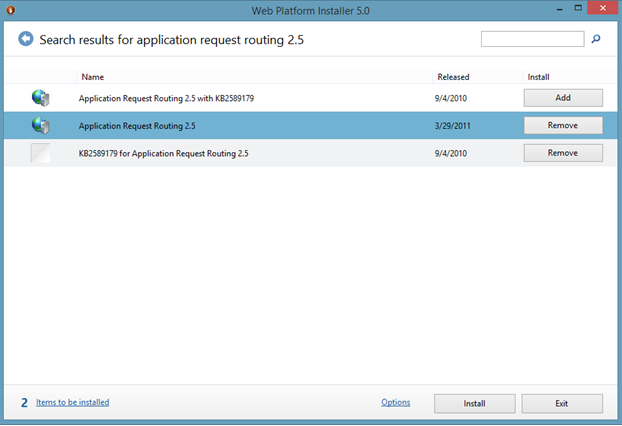Click the Web Platform Installer title bar icon
622x426 pixels.
[9, 10]
